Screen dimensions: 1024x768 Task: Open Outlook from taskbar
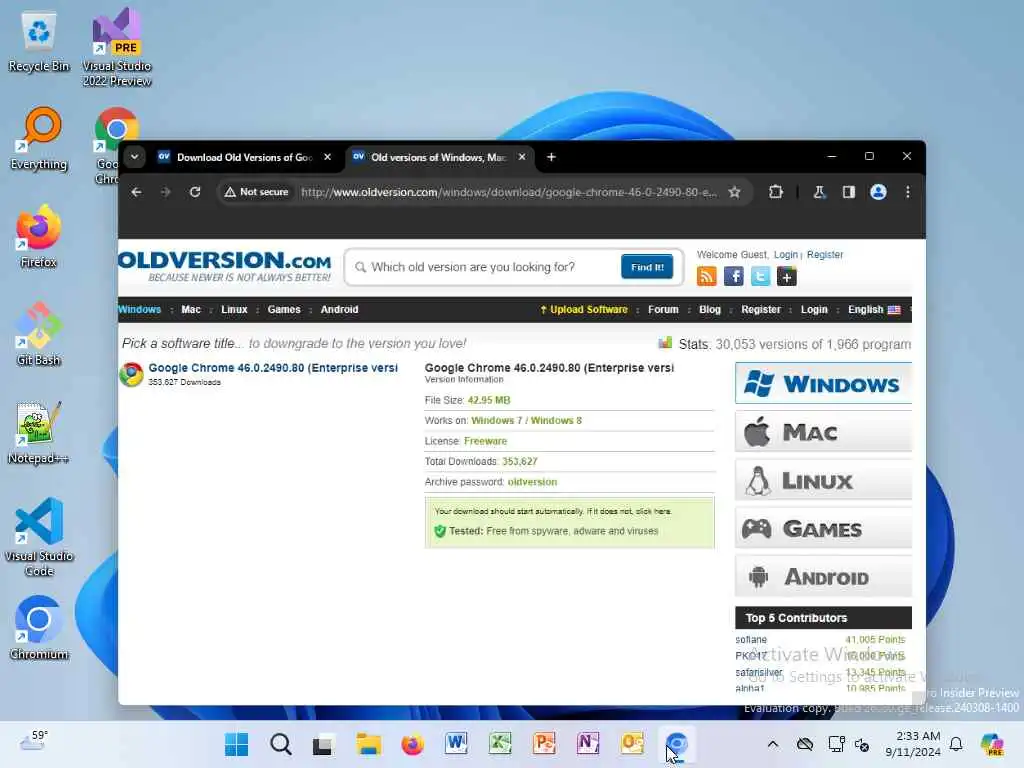click(632, 744)
